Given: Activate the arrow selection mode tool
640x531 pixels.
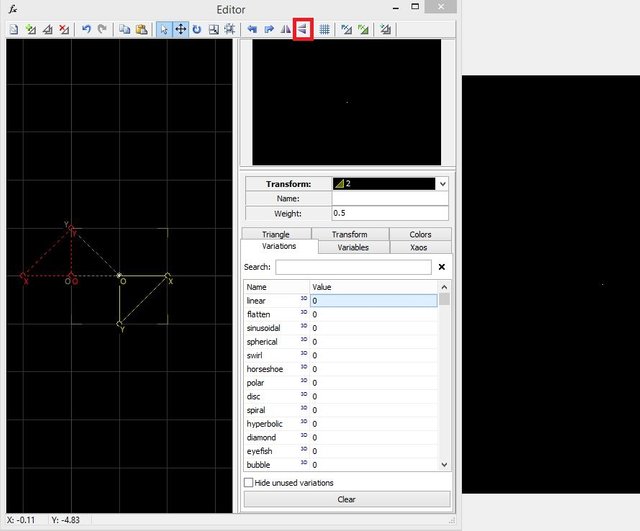Looking at the screenshot, I should [x=165, y=30].
